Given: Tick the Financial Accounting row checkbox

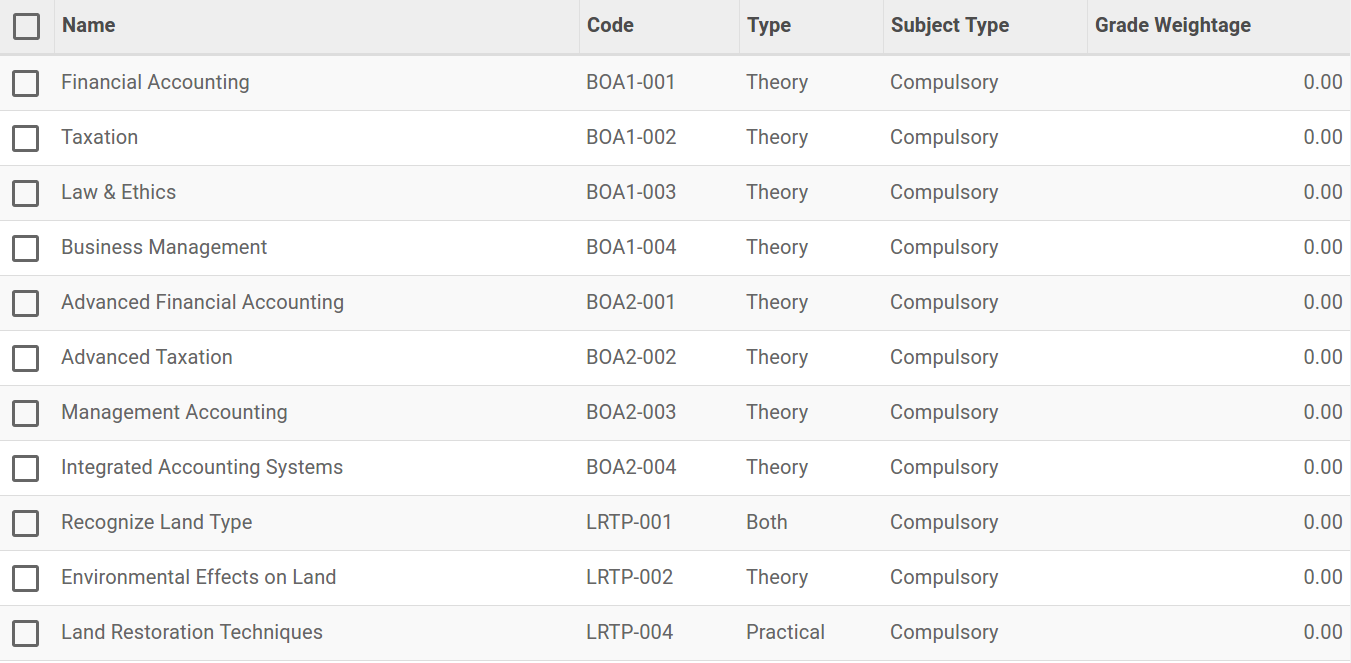Looking at the screenshot, I should [26, 83].
